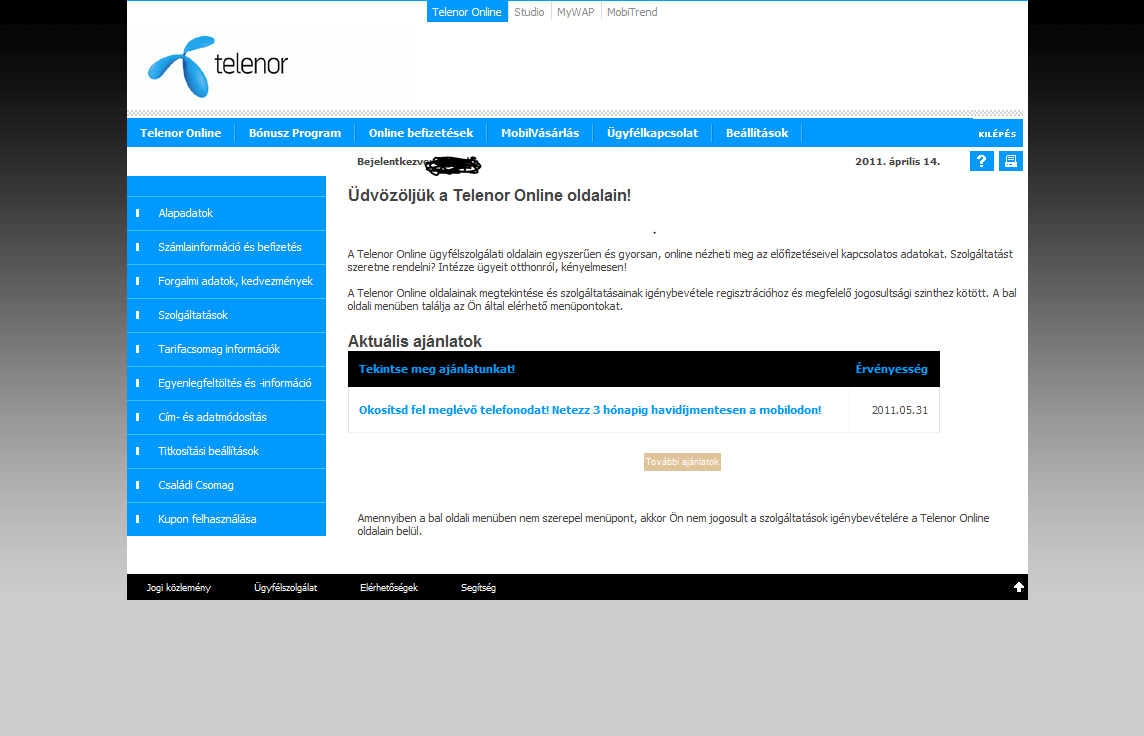The height and width of the screenshot is (736, 1144).
Task: Click the Aktuális ajánlatok heading
Action: click(414, 341)
